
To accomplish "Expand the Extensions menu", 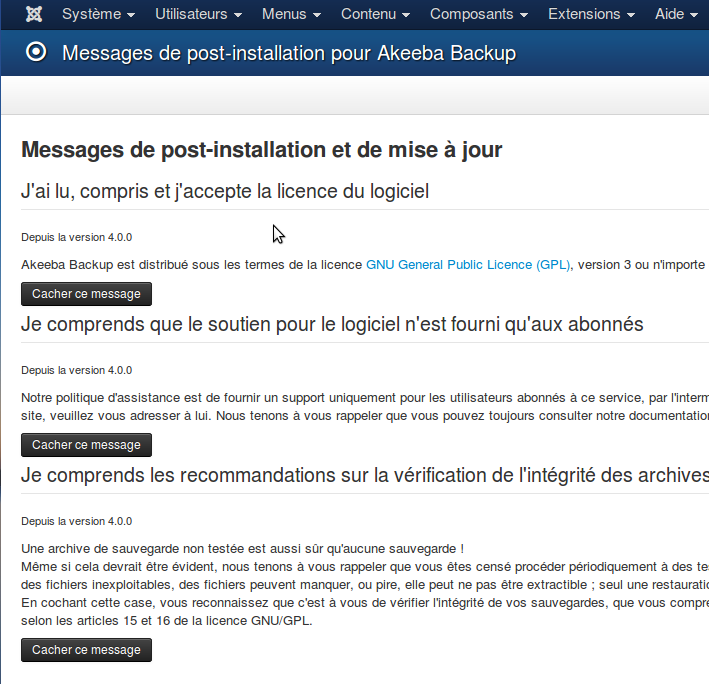I will pos(591,15).
